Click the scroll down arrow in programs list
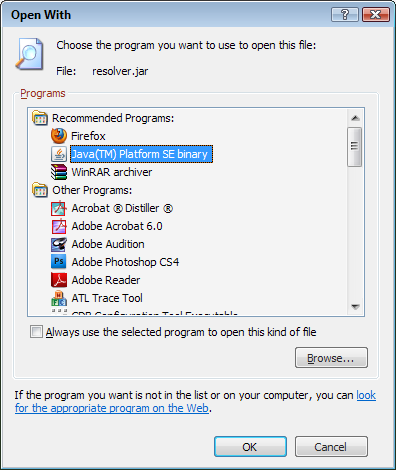Image resolution: width=396 pixels, height=470 pixels. [x=355, y=306]
